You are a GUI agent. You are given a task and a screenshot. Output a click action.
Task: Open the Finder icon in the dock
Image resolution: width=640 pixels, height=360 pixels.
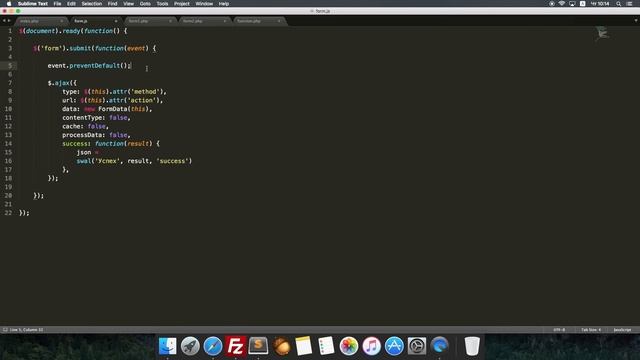tap(167, 346)
